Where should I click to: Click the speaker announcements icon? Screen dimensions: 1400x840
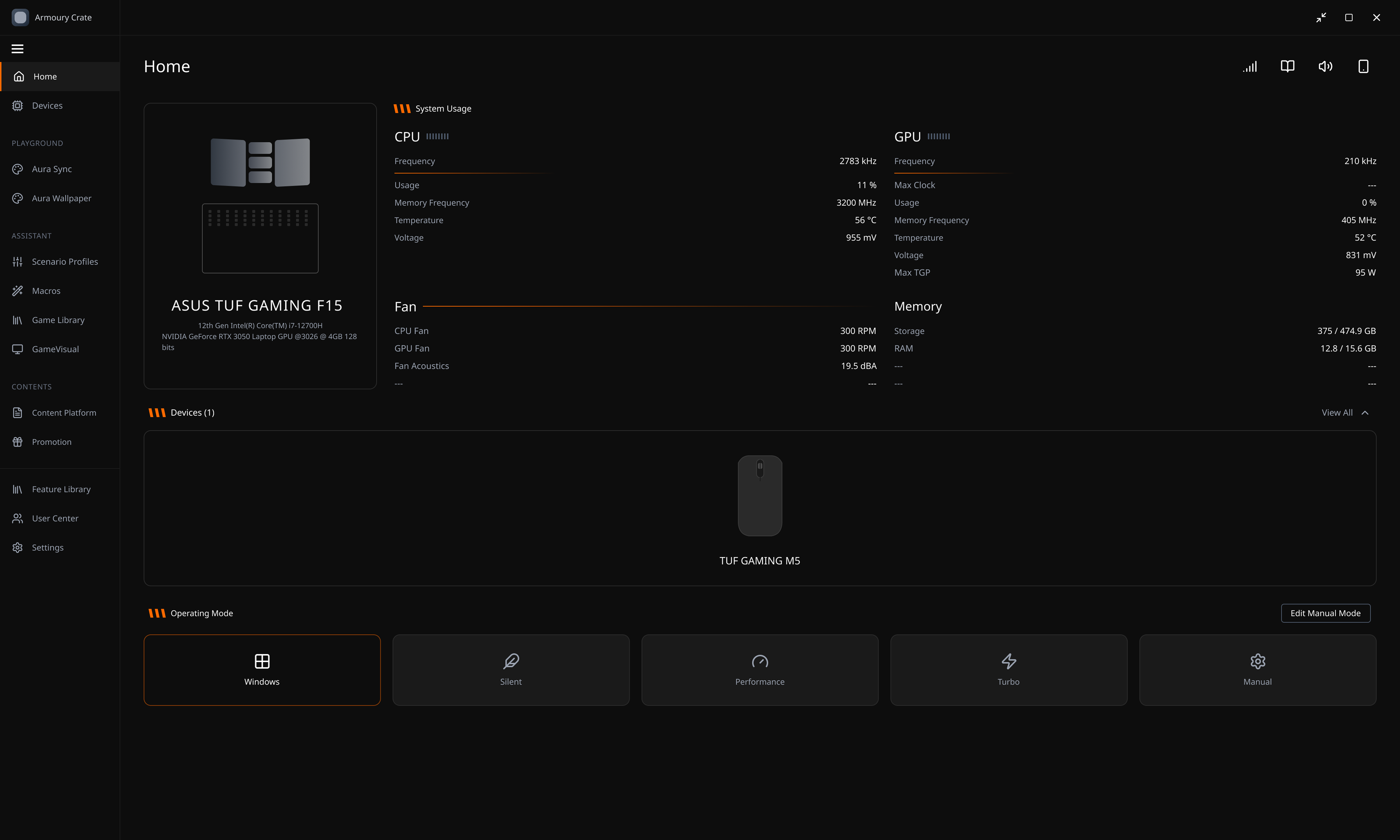1325,67
